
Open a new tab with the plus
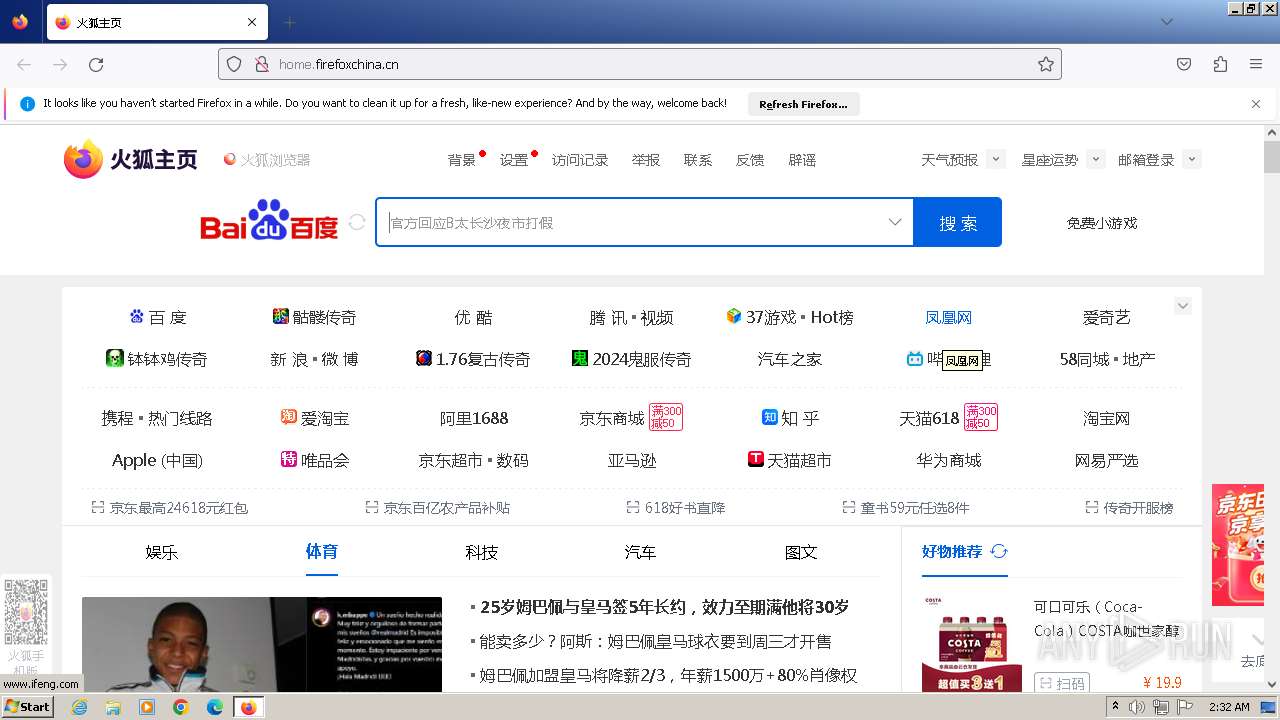point(290,22)
